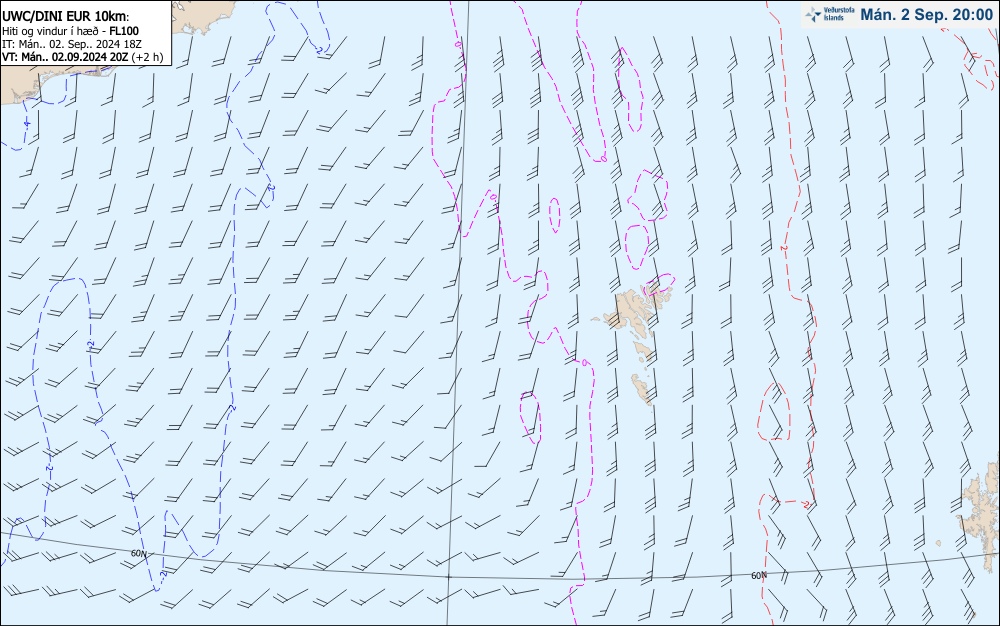
Task: Click the red closed contour southeast of the Faroes
Action: pyautogui.click(x=774, y=412)
